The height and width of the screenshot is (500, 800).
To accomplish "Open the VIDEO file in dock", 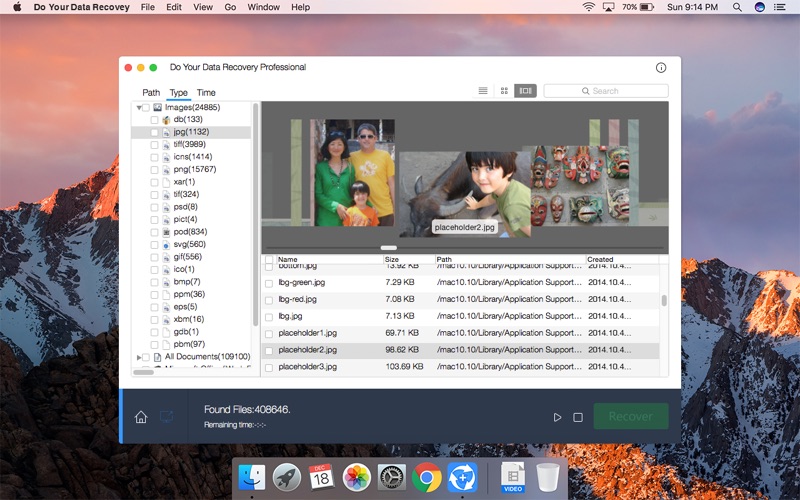I will click(x=513, y=478).
